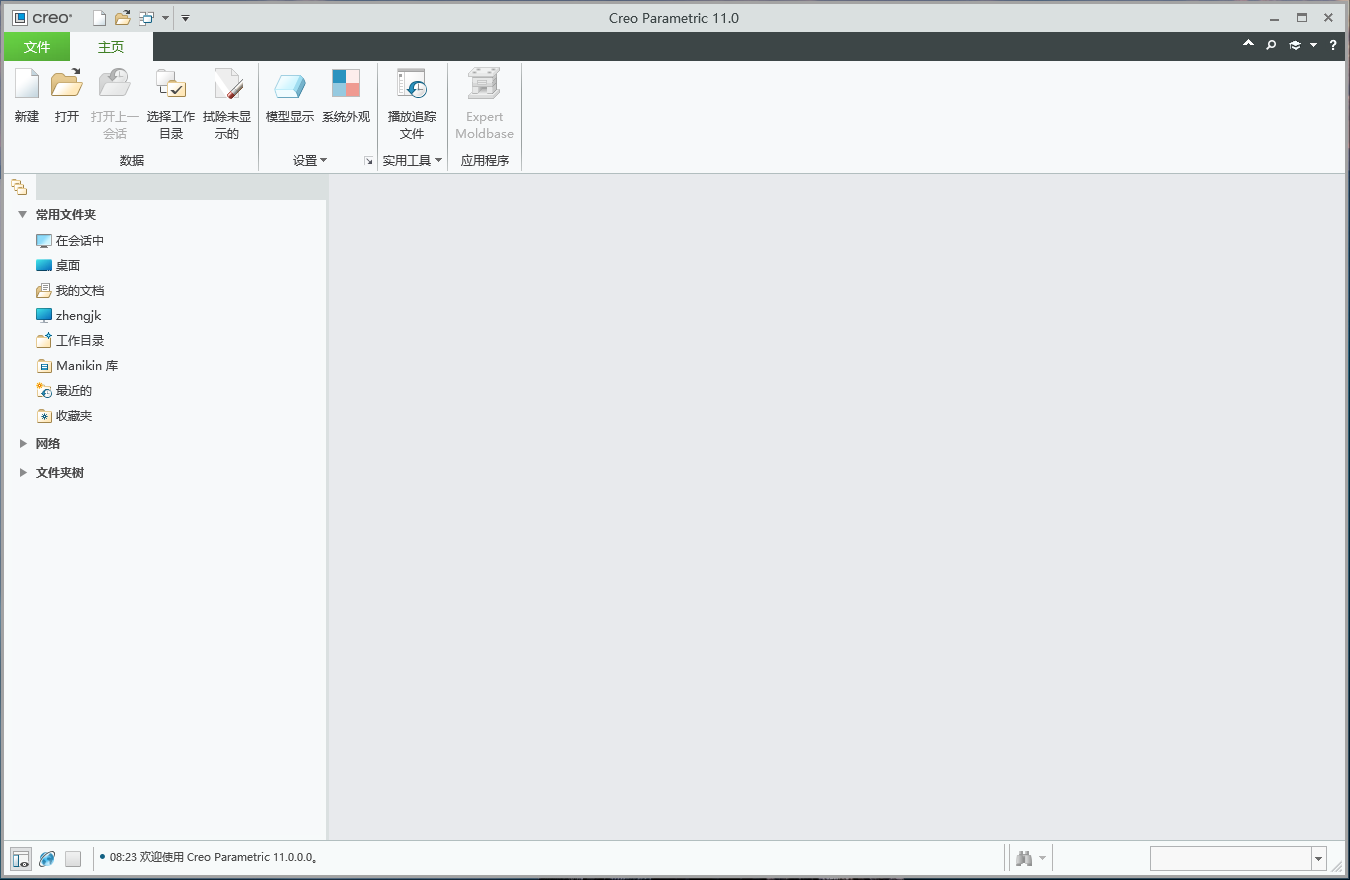The width and height of the screenshot is (1350, 880).
Task: Expand the 网络 network section
Action: click(x=23, y=443)
